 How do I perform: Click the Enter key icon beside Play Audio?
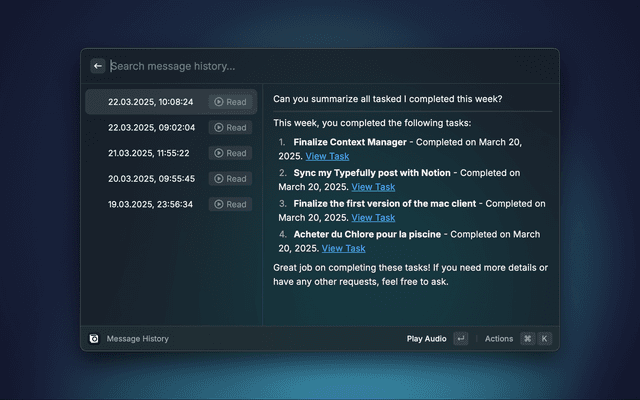point(460,339)
